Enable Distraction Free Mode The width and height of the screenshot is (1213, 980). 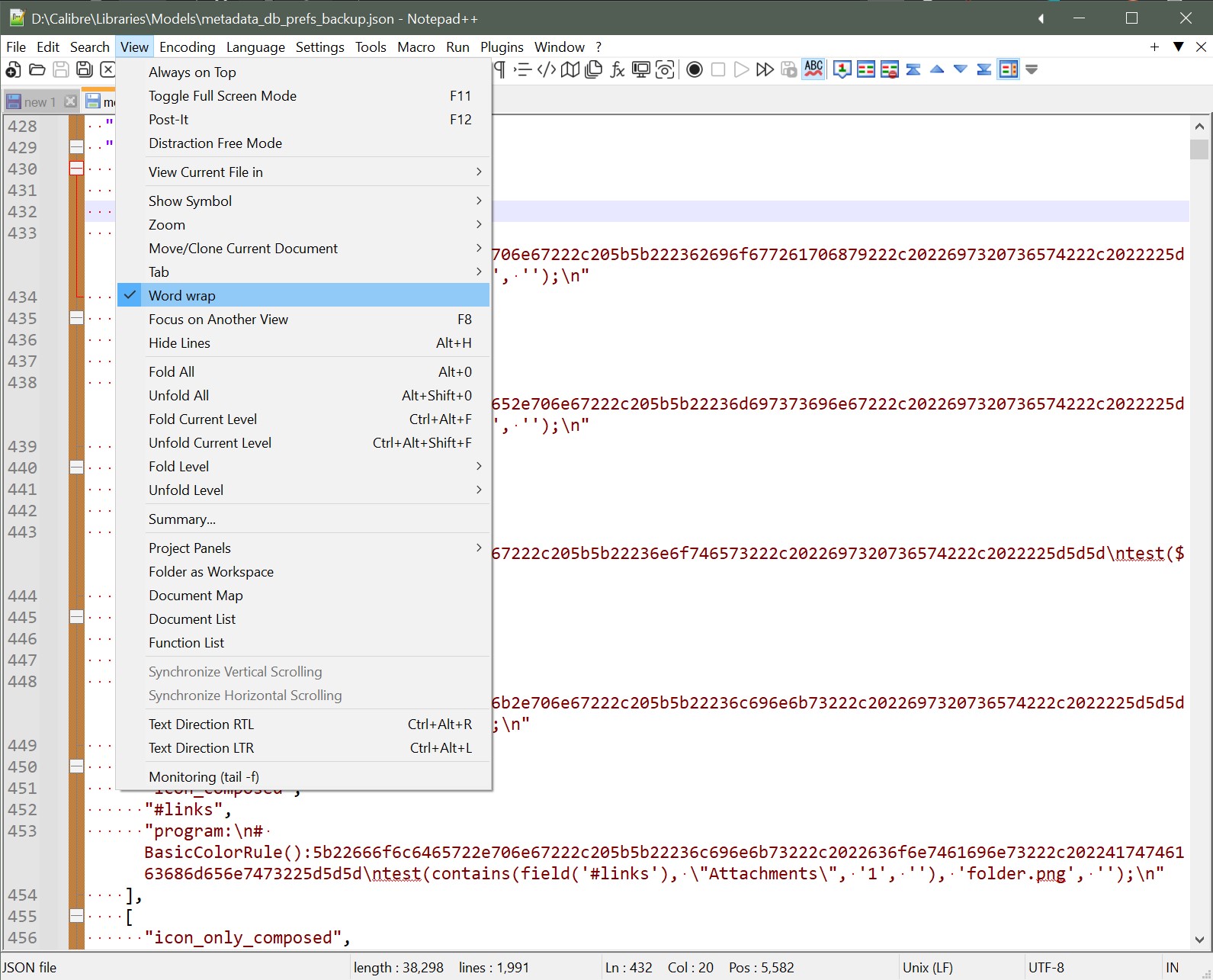(215, 143)
